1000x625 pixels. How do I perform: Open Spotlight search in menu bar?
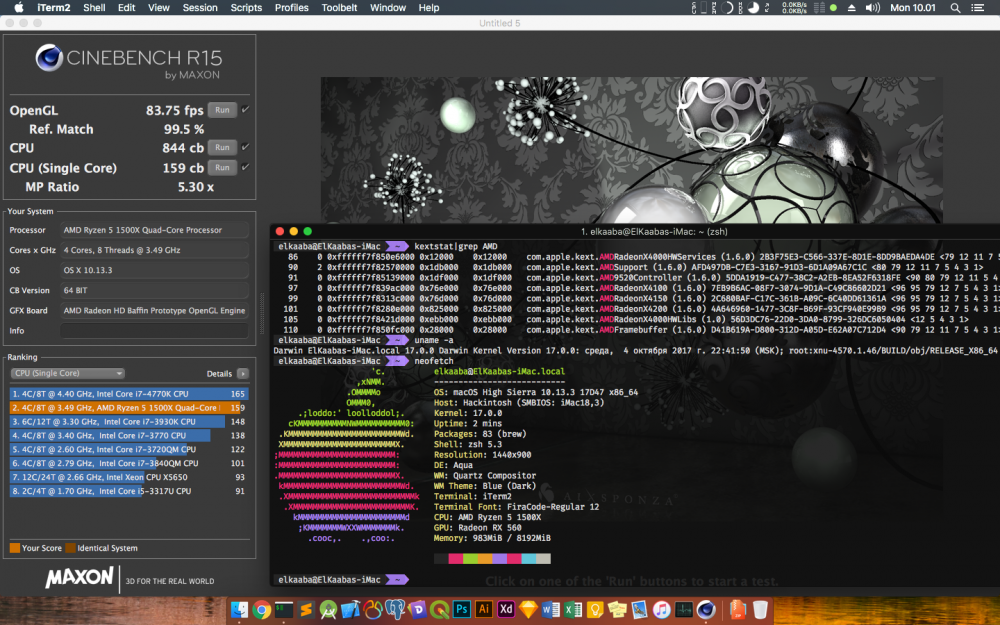[955, 8]
